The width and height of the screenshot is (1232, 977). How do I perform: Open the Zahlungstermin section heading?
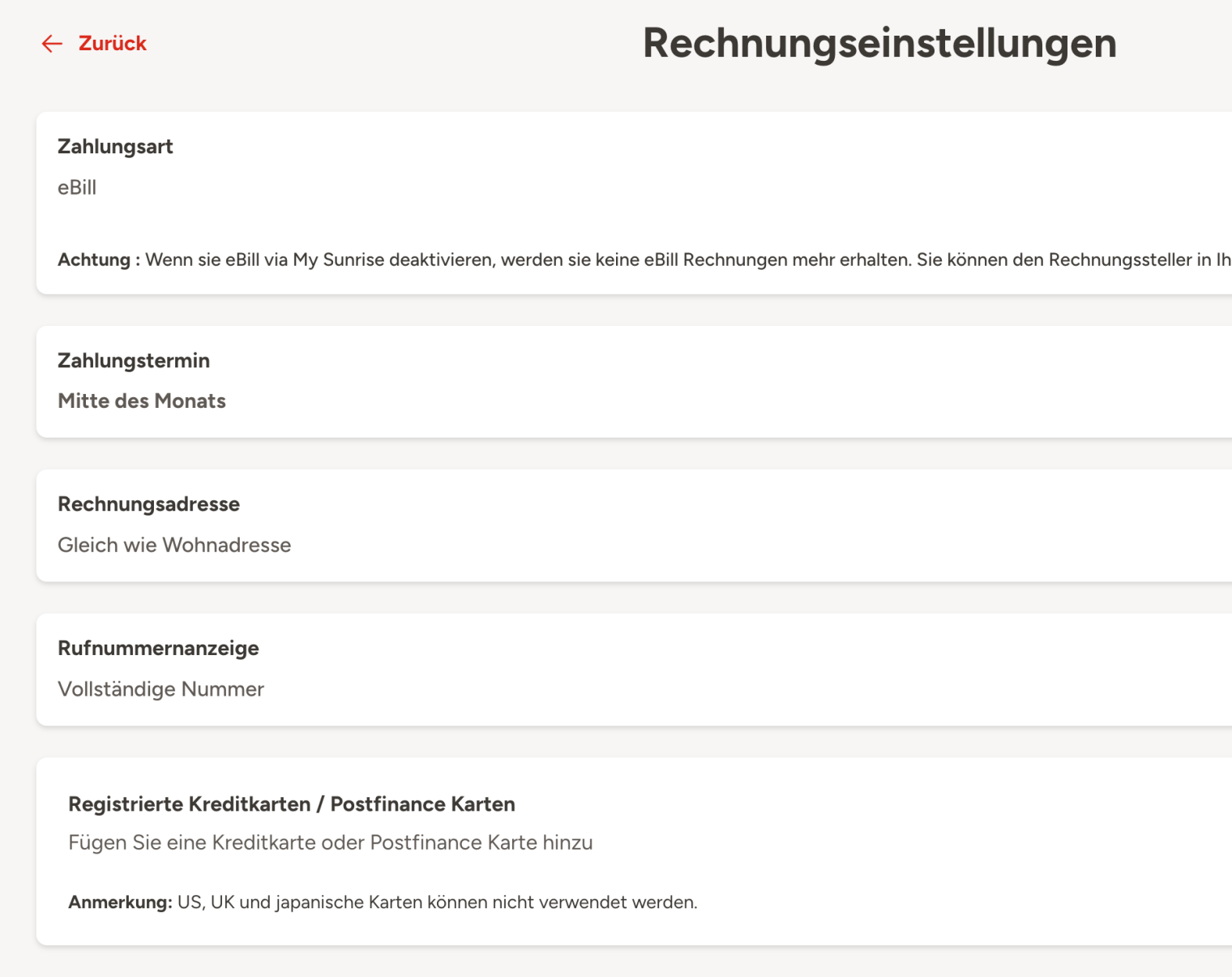pyautogui.click(x=134, y=361)
